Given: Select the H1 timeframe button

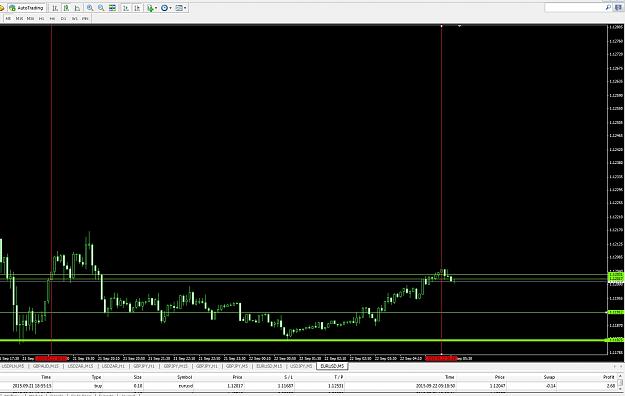Looking at the screenshot, I should click(x=41, y=18).
